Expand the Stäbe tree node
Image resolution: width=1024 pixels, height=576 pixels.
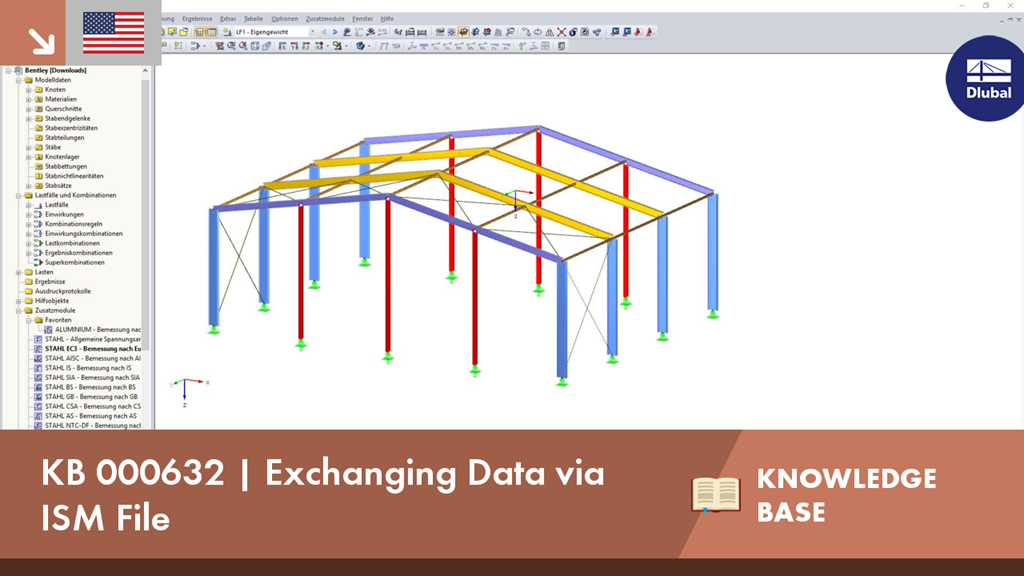(29, 148)
